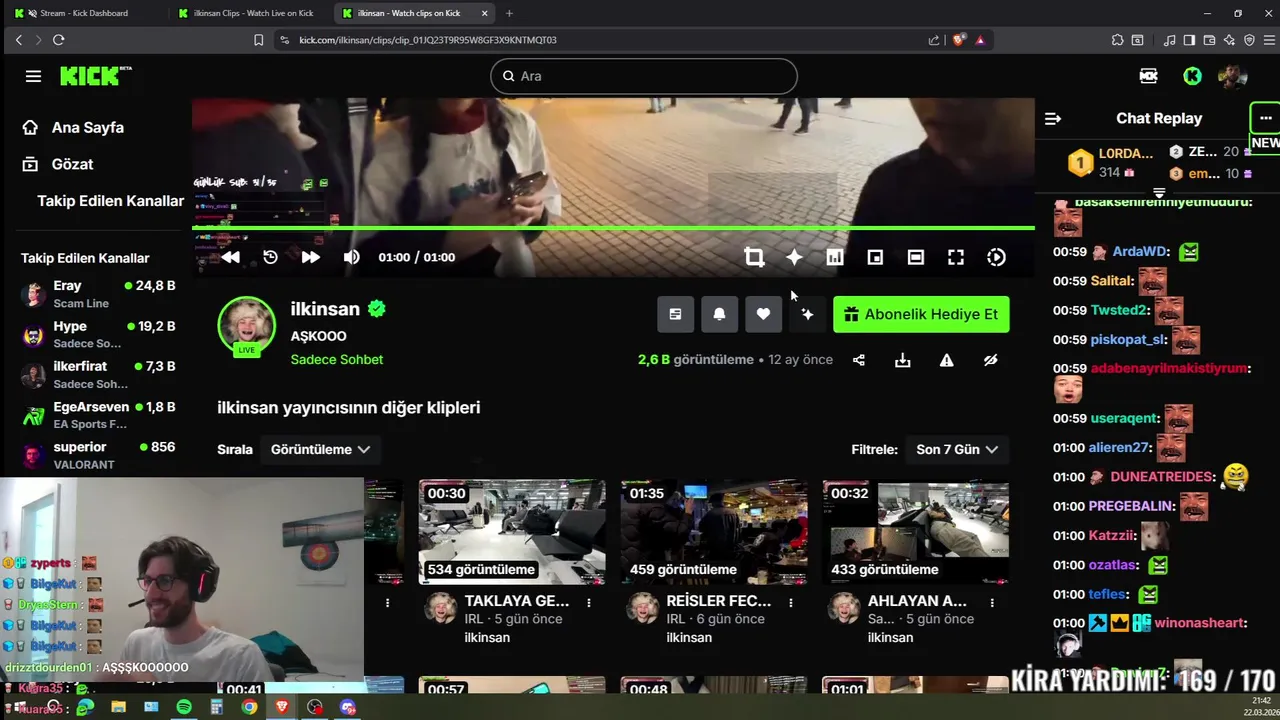Mute the clip volume

click(351, 257)
